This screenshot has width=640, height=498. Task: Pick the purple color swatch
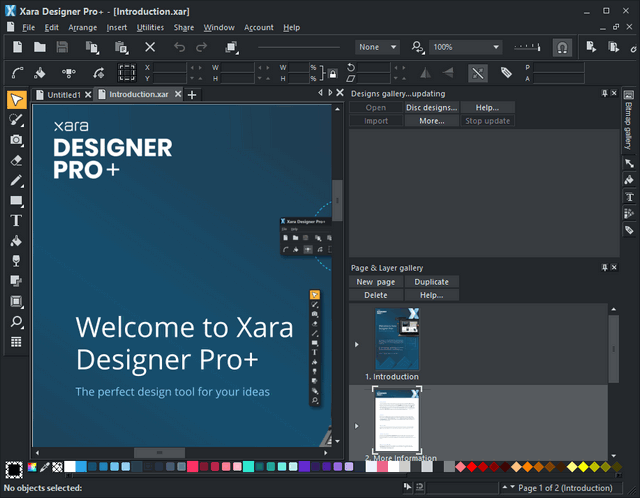point(304,467)
